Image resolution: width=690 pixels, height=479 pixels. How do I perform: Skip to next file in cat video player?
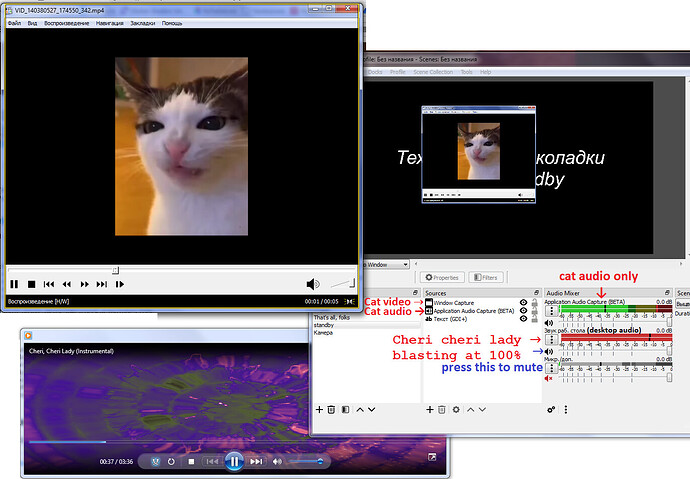pyautogui.click(x=102, y=284)
